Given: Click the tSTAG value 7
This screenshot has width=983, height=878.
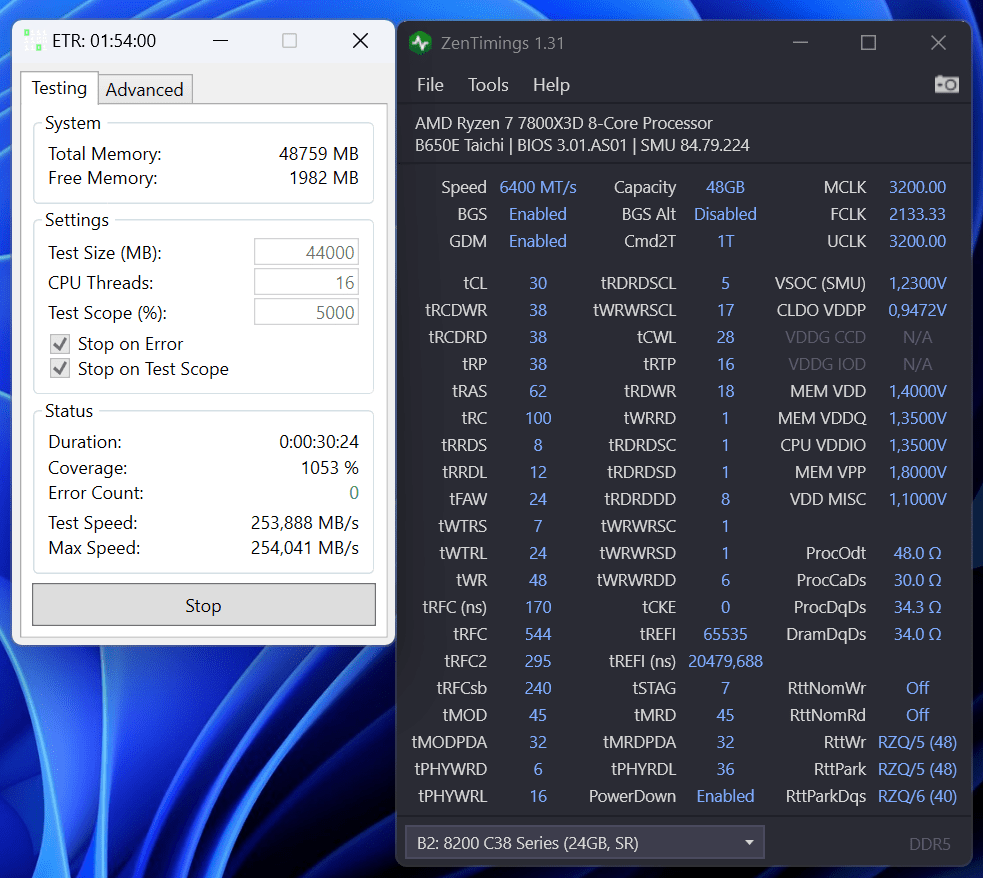Looking at the screenshot, I should [725, 688].
